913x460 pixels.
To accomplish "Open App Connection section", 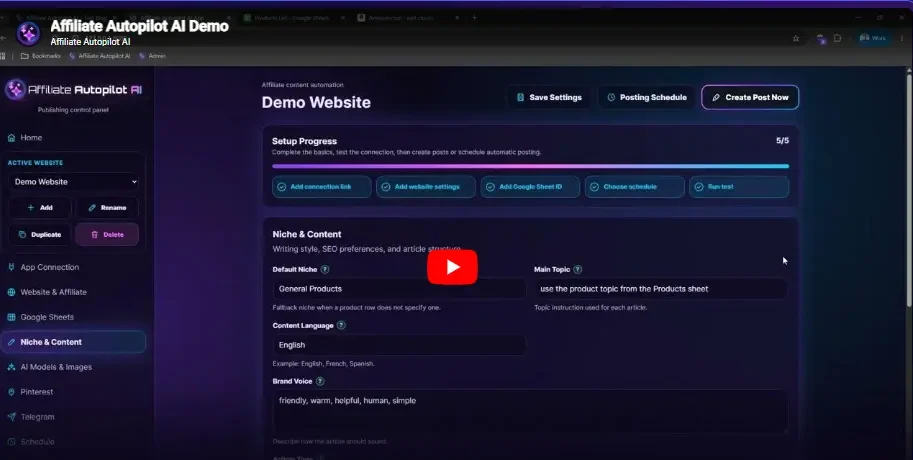I will [49, 267].
